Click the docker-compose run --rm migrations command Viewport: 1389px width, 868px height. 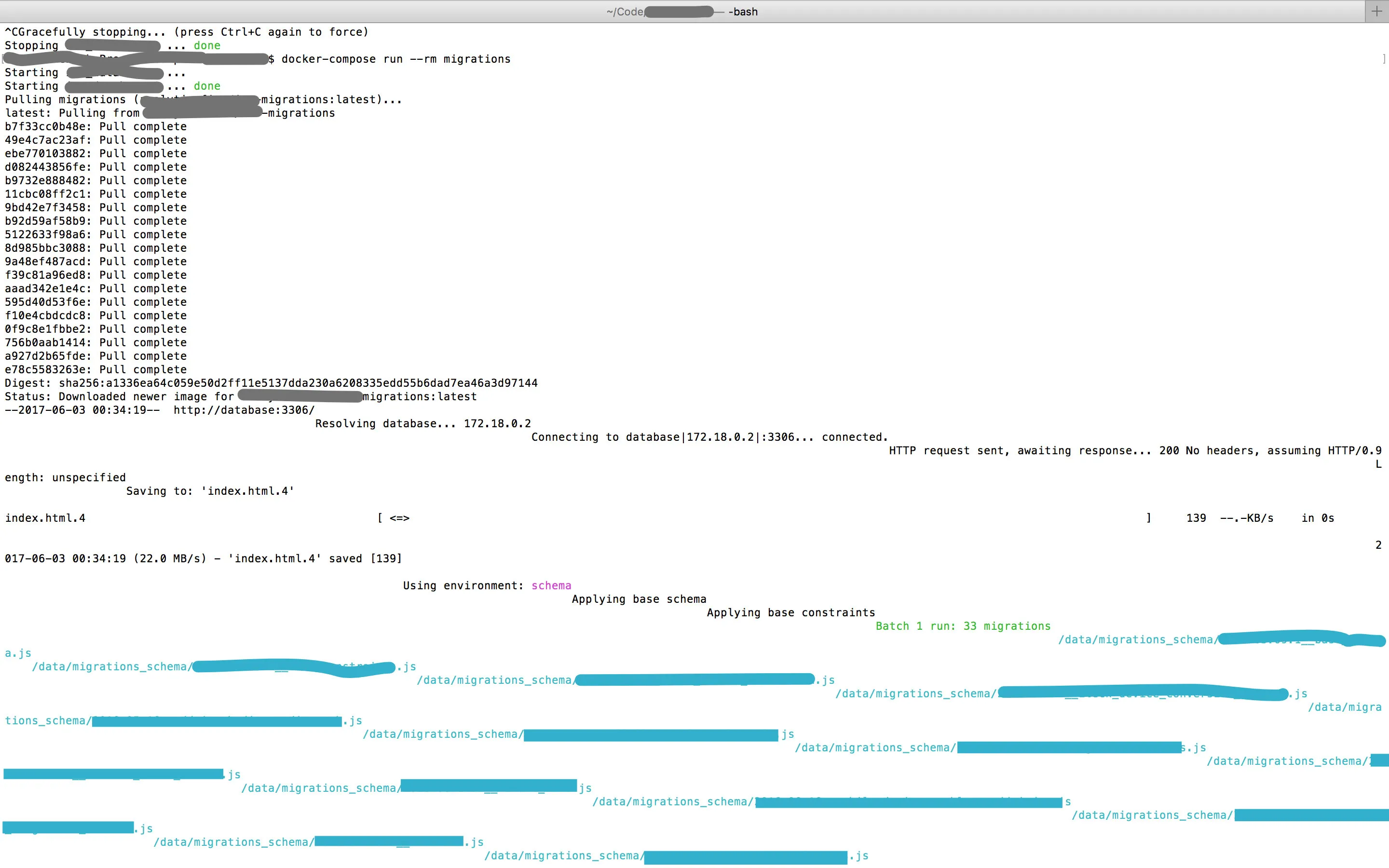(x=395, y=59)
